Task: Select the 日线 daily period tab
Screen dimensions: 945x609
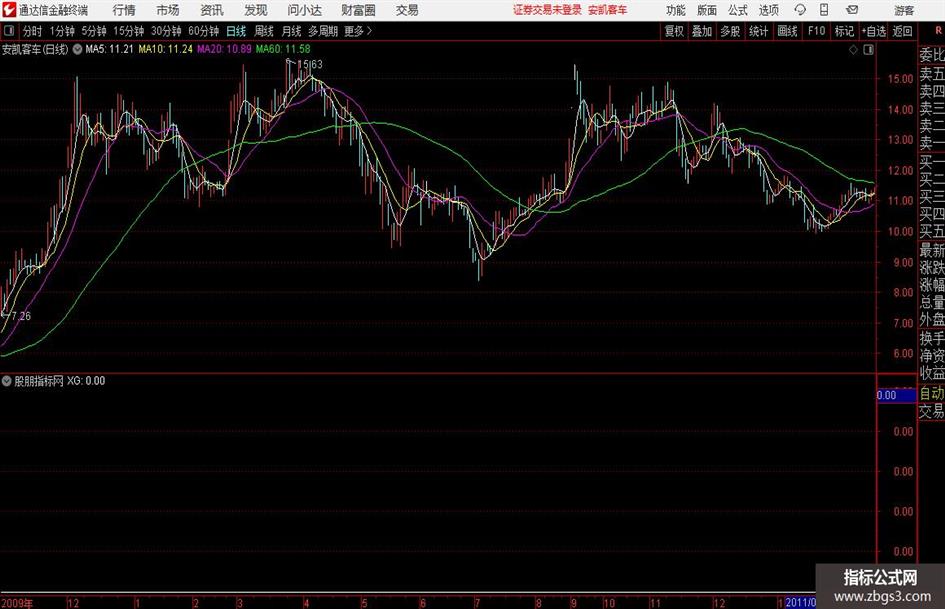Action: coord(236,31)
